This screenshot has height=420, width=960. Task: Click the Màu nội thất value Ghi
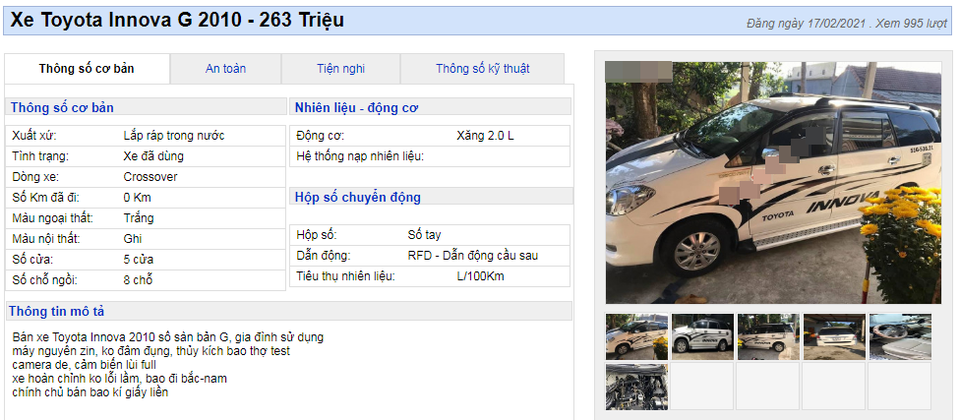[133, 239]
